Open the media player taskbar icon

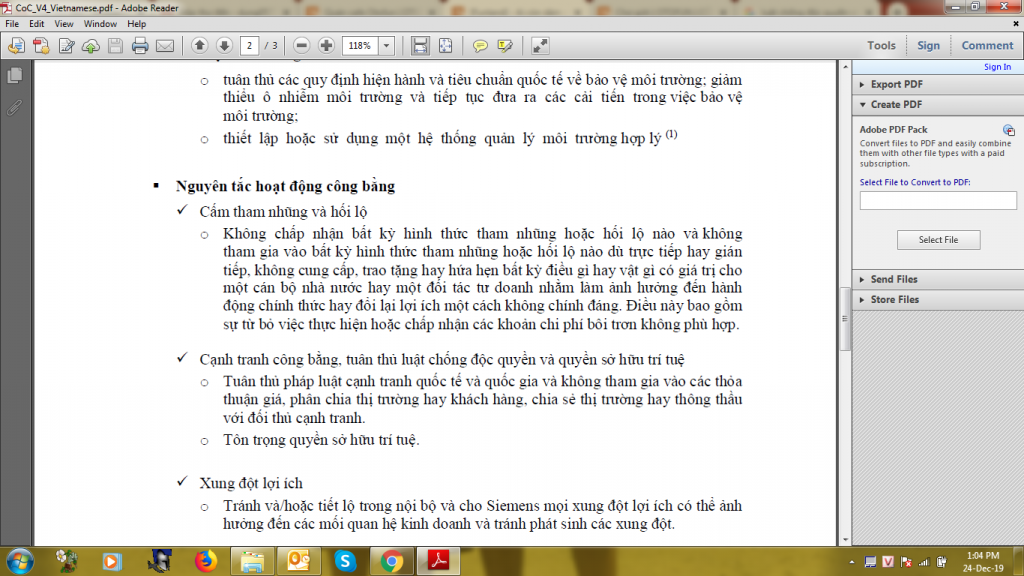coord(112,561)
